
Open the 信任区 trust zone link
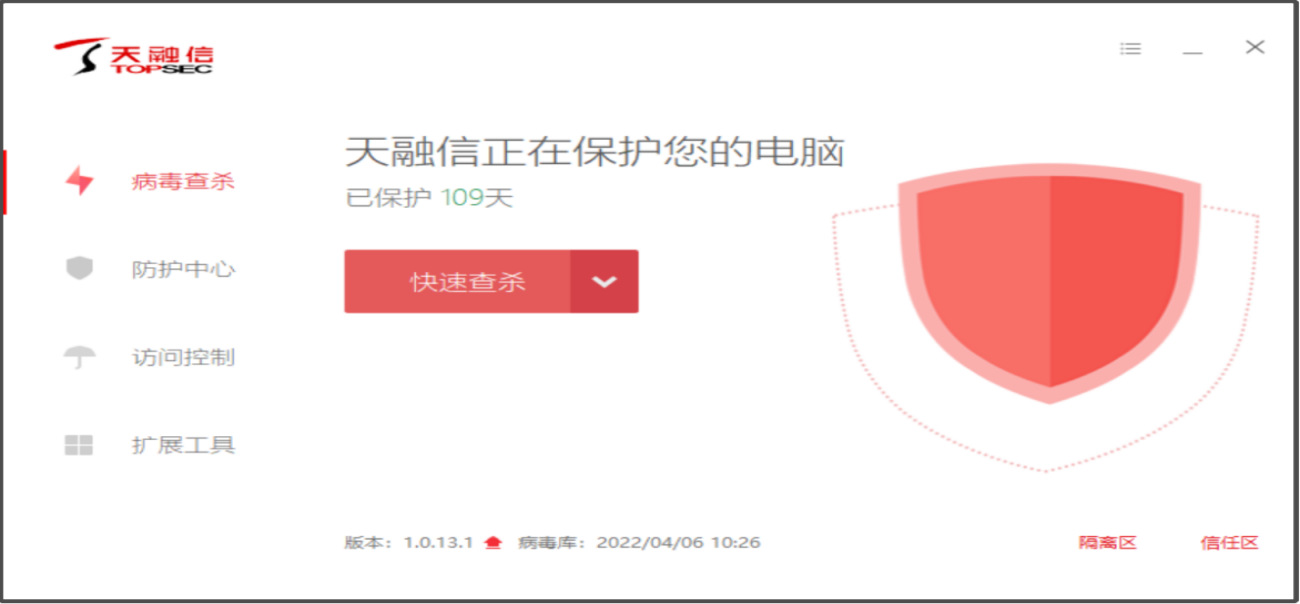tap(1229, 543)
